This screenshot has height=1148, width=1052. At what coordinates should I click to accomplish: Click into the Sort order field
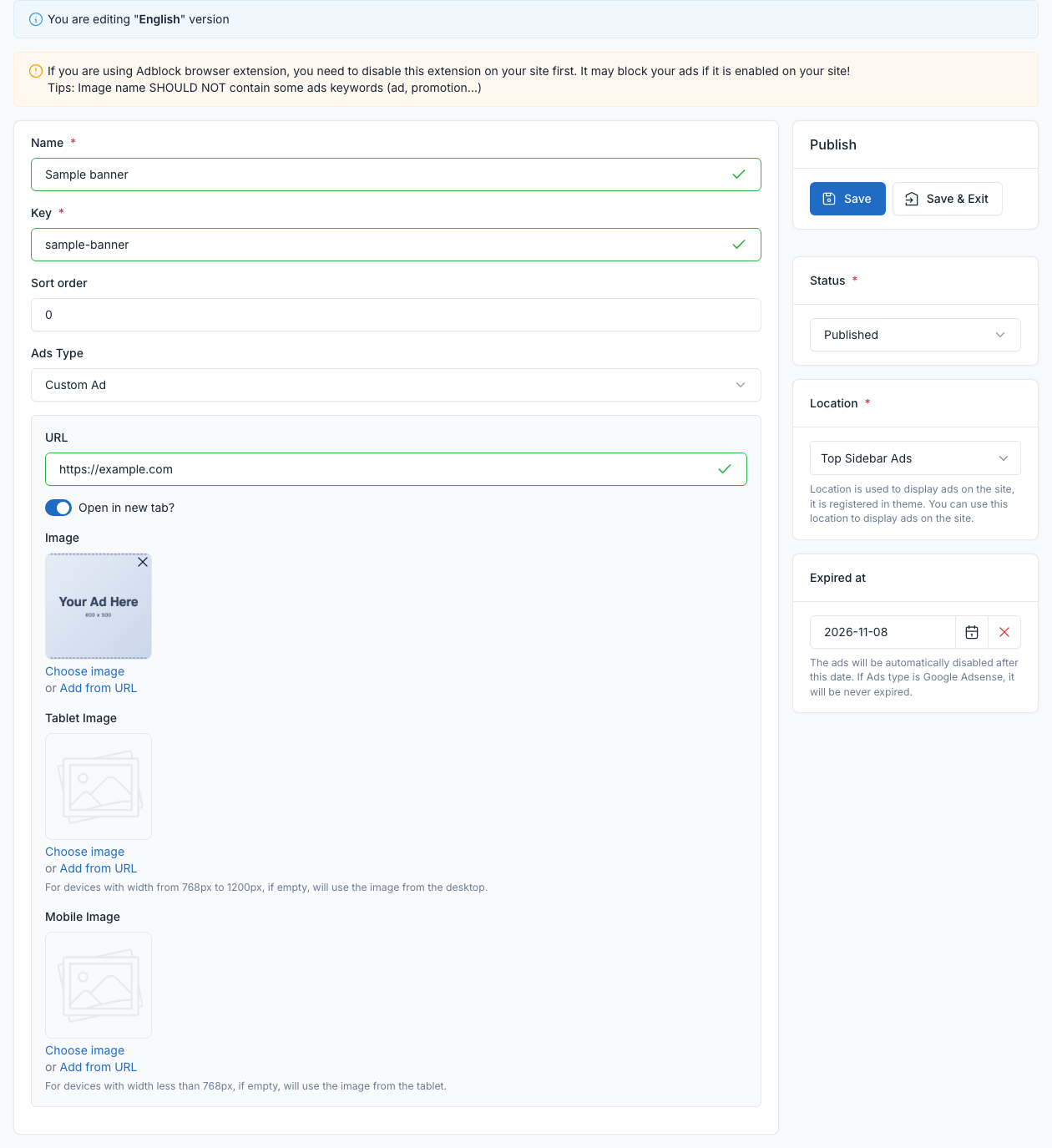click(x=396, y=315)
